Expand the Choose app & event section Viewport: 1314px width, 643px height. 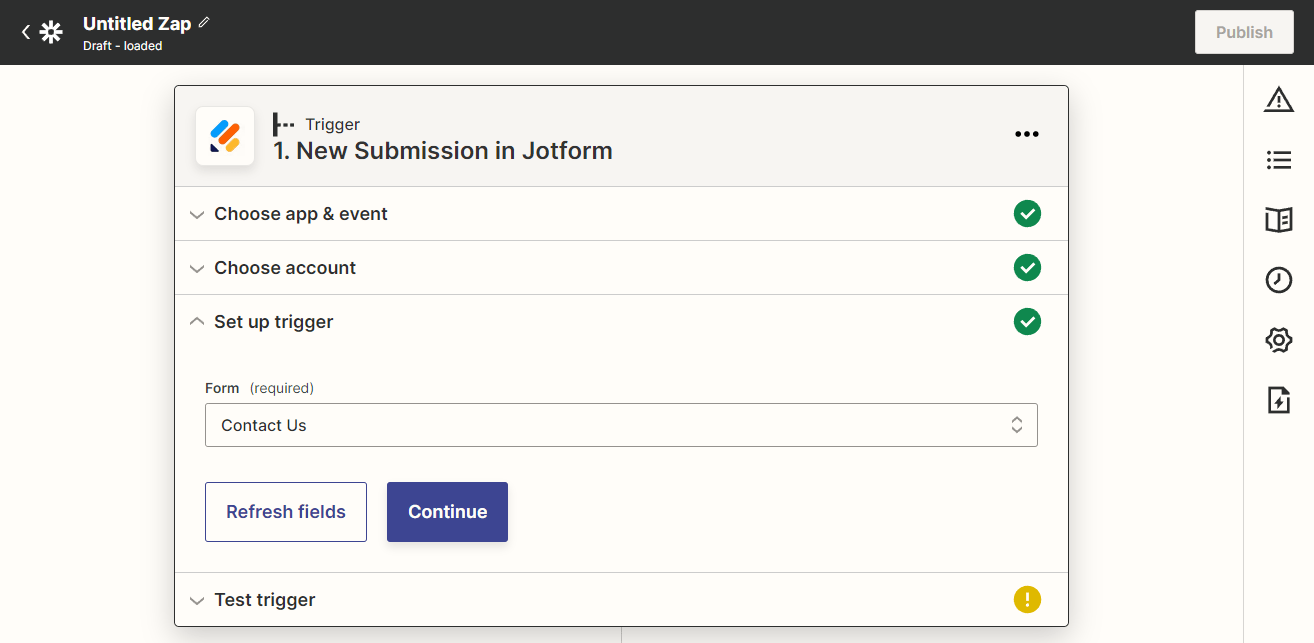(x=301, y=214)
